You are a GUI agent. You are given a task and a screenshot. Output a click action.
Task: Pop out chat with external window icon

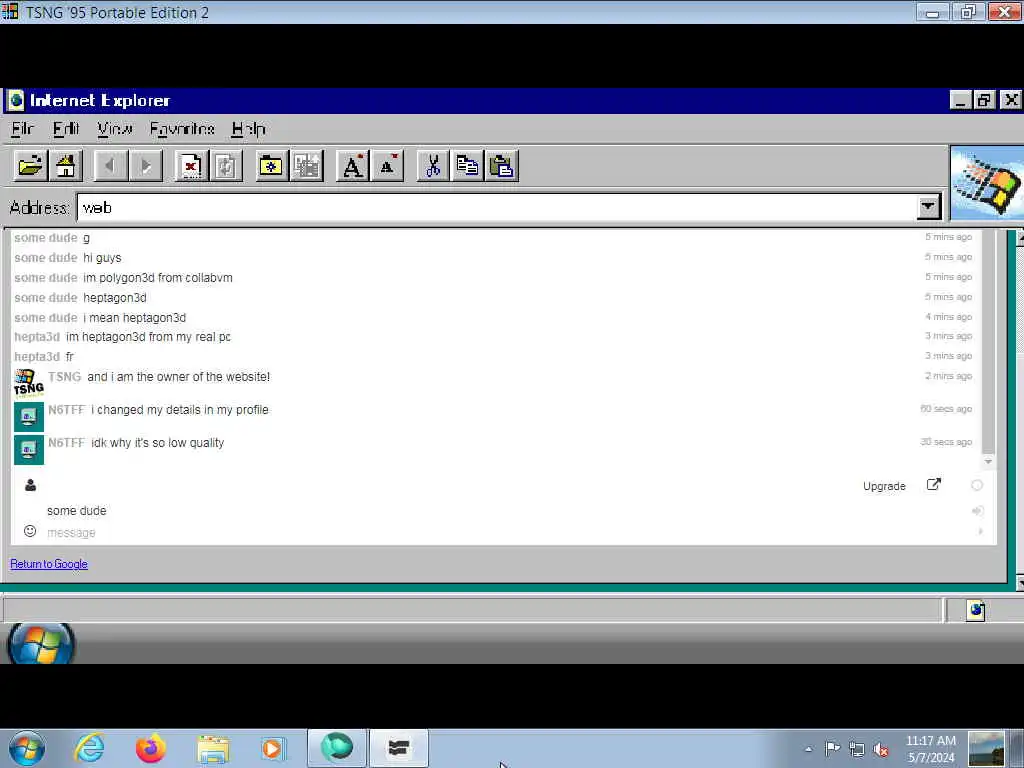934,485
